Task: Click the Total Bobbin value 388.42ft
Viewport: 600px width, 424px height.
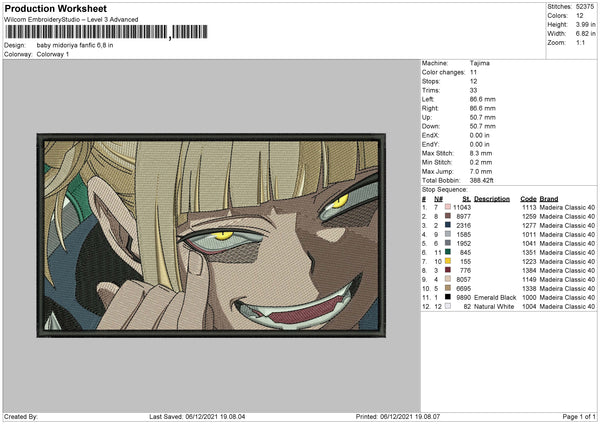Action: (481, 180)
